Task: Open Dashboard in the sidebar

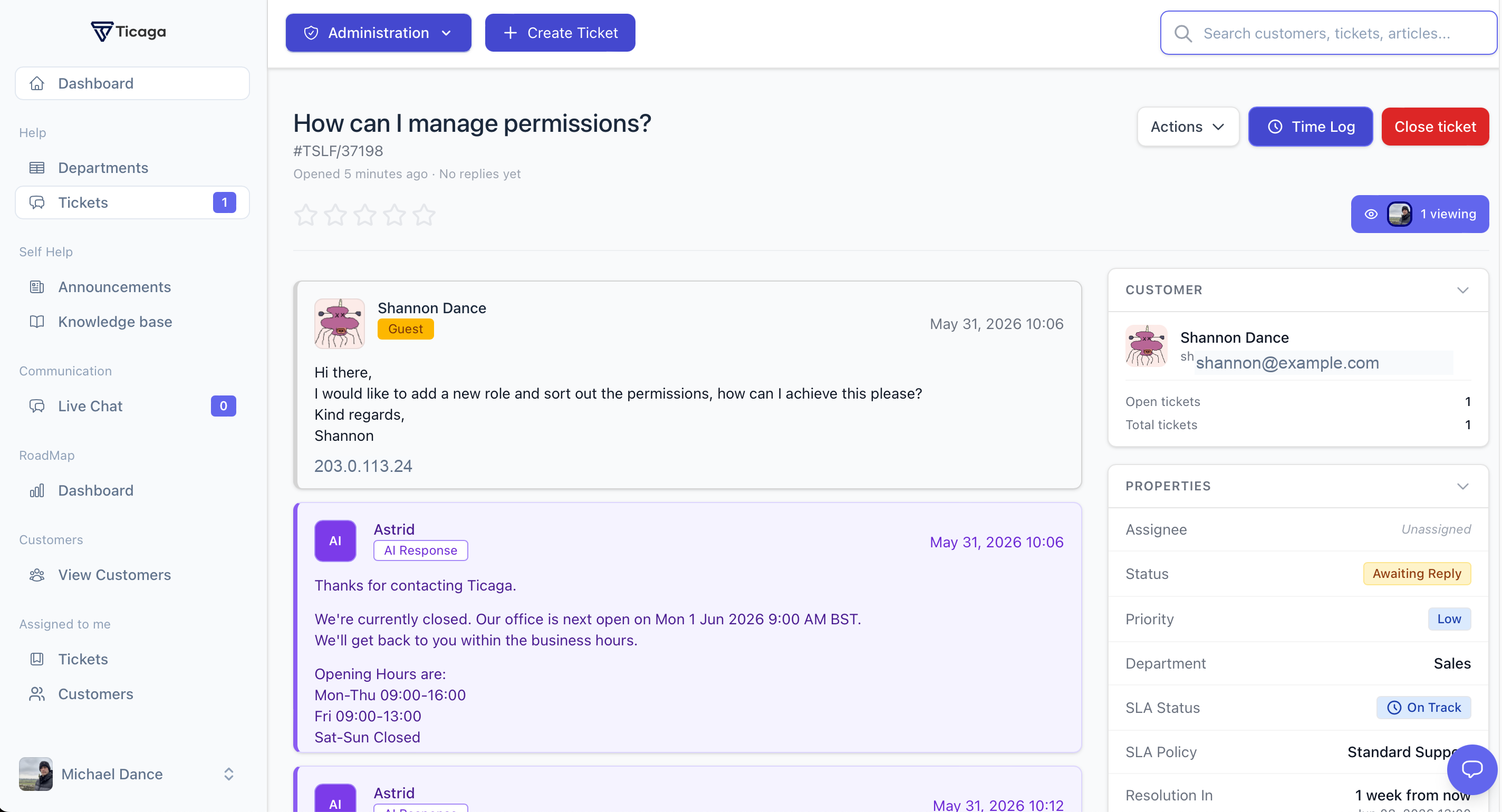Action: (132, 83)
